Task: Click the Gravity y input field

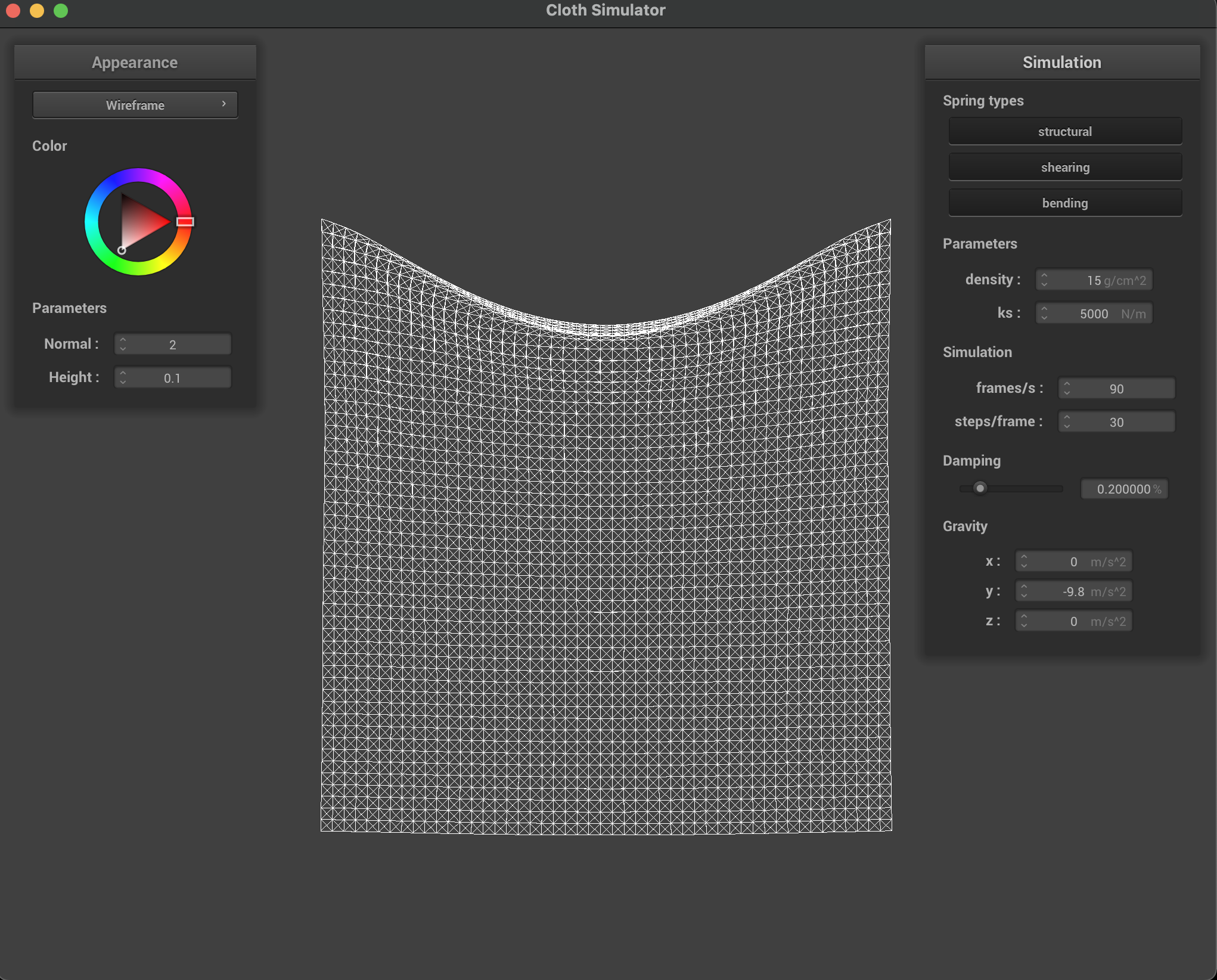Action: (x=1074, y=591)
